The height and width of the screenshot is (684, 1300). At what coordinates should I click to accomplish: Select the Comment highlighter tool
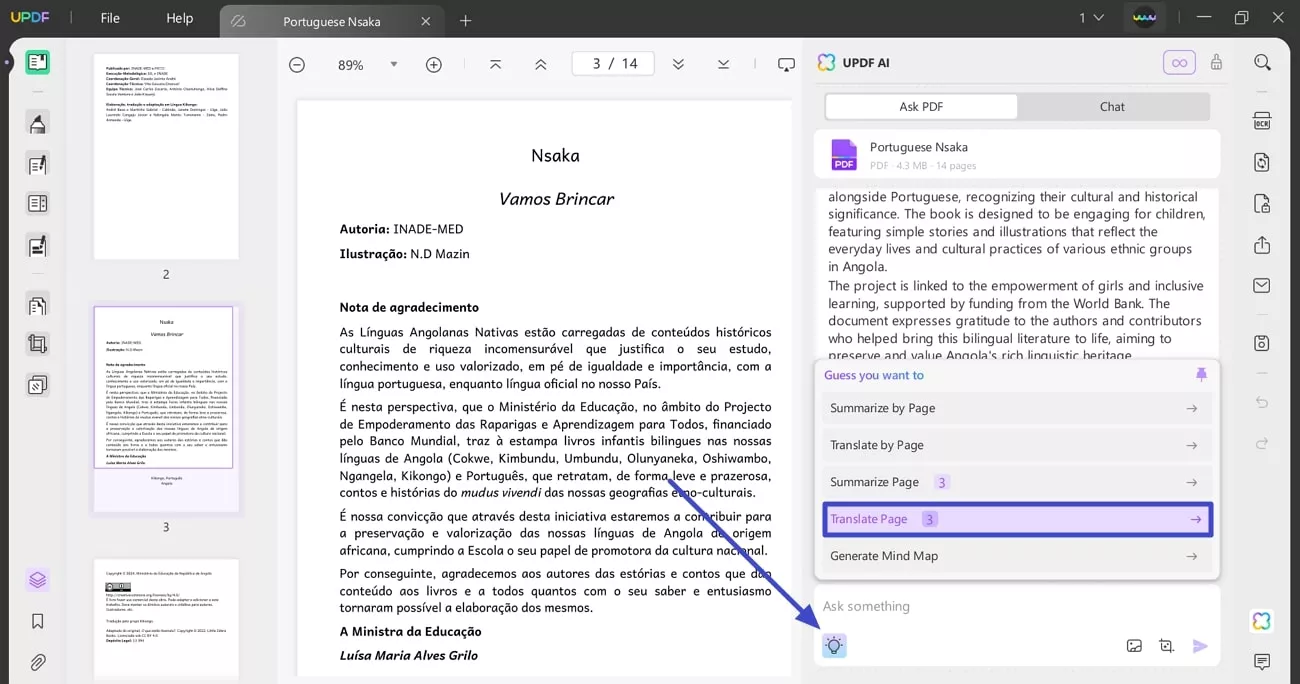(38, 123)
